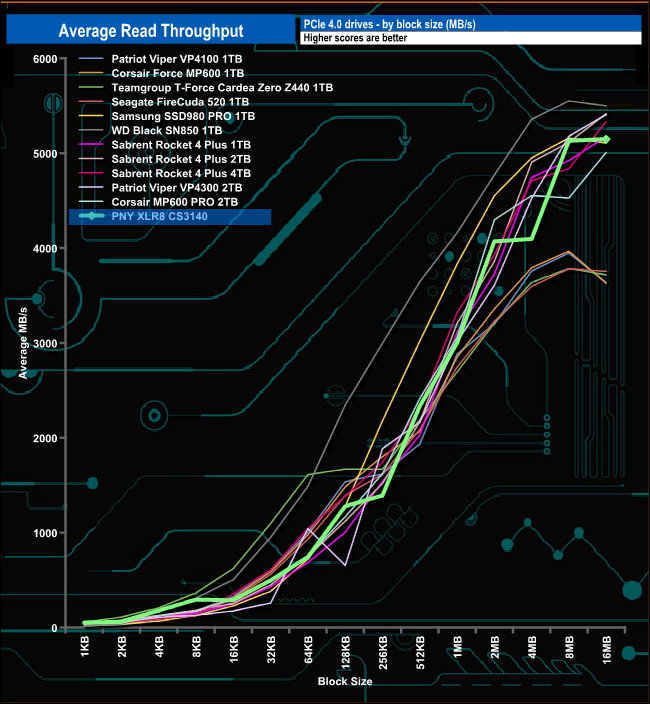Select Sabrent Rocket 4 Plus 1TB legend entry
The width and height of the screenshot is (650, 704).
(164, 145)
